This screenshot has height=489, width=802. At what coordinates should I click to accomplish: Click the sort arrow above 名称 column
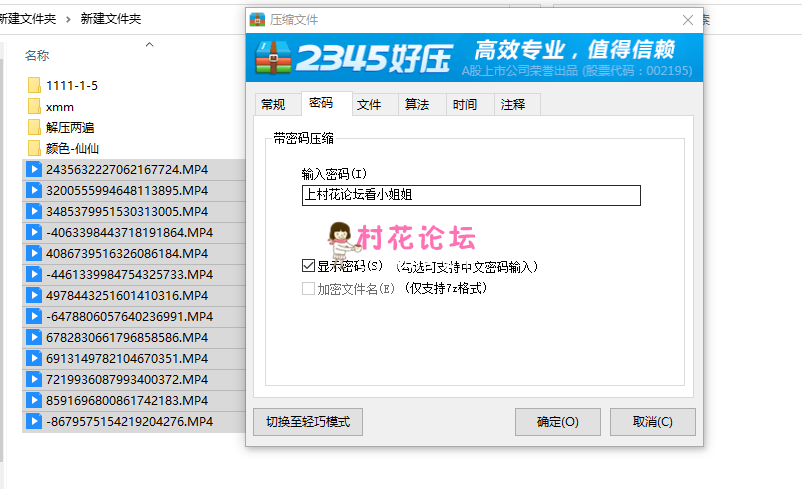pyautogui.click(x=149, y=45)
